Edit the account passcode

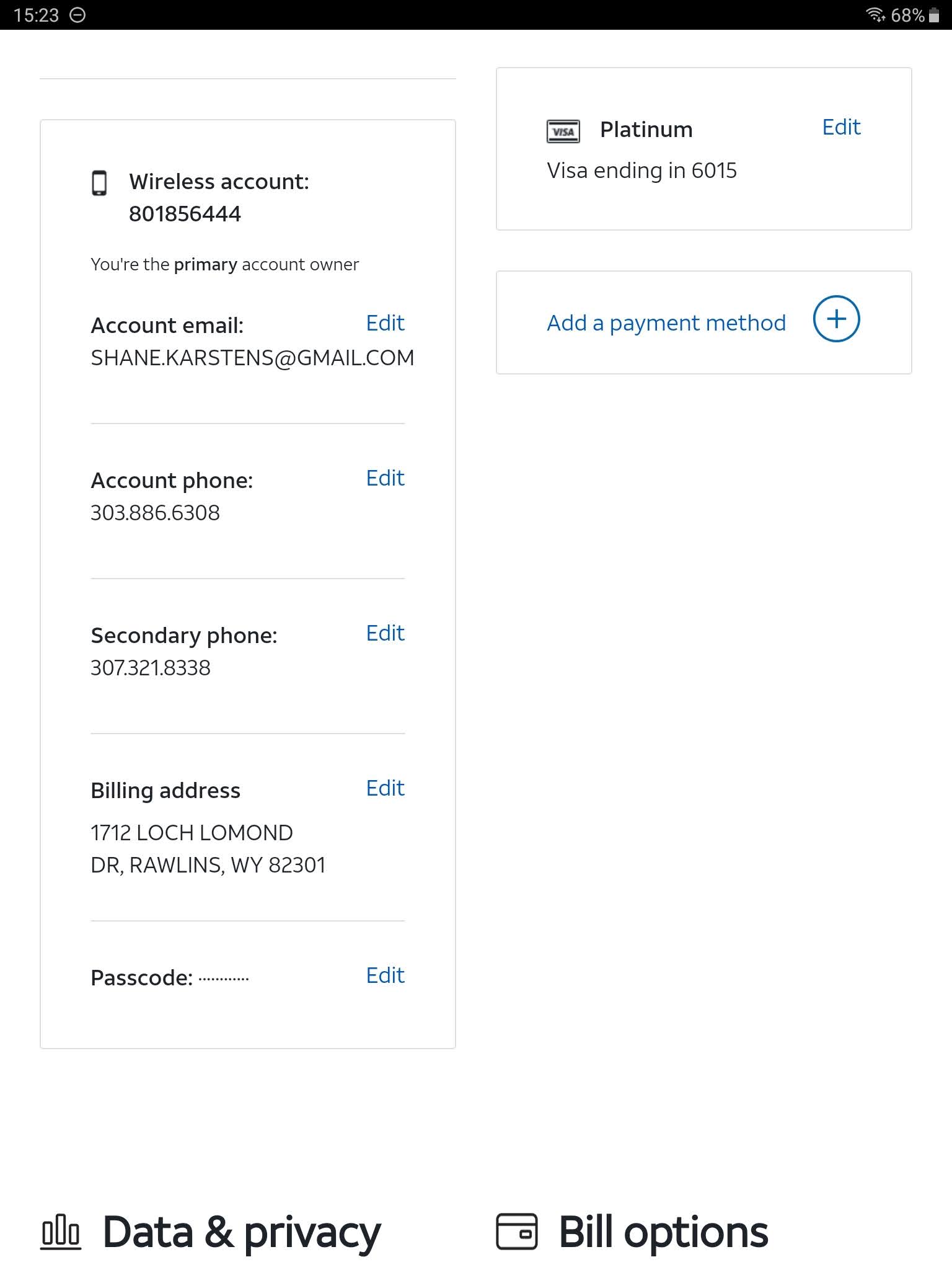(385, 975)
